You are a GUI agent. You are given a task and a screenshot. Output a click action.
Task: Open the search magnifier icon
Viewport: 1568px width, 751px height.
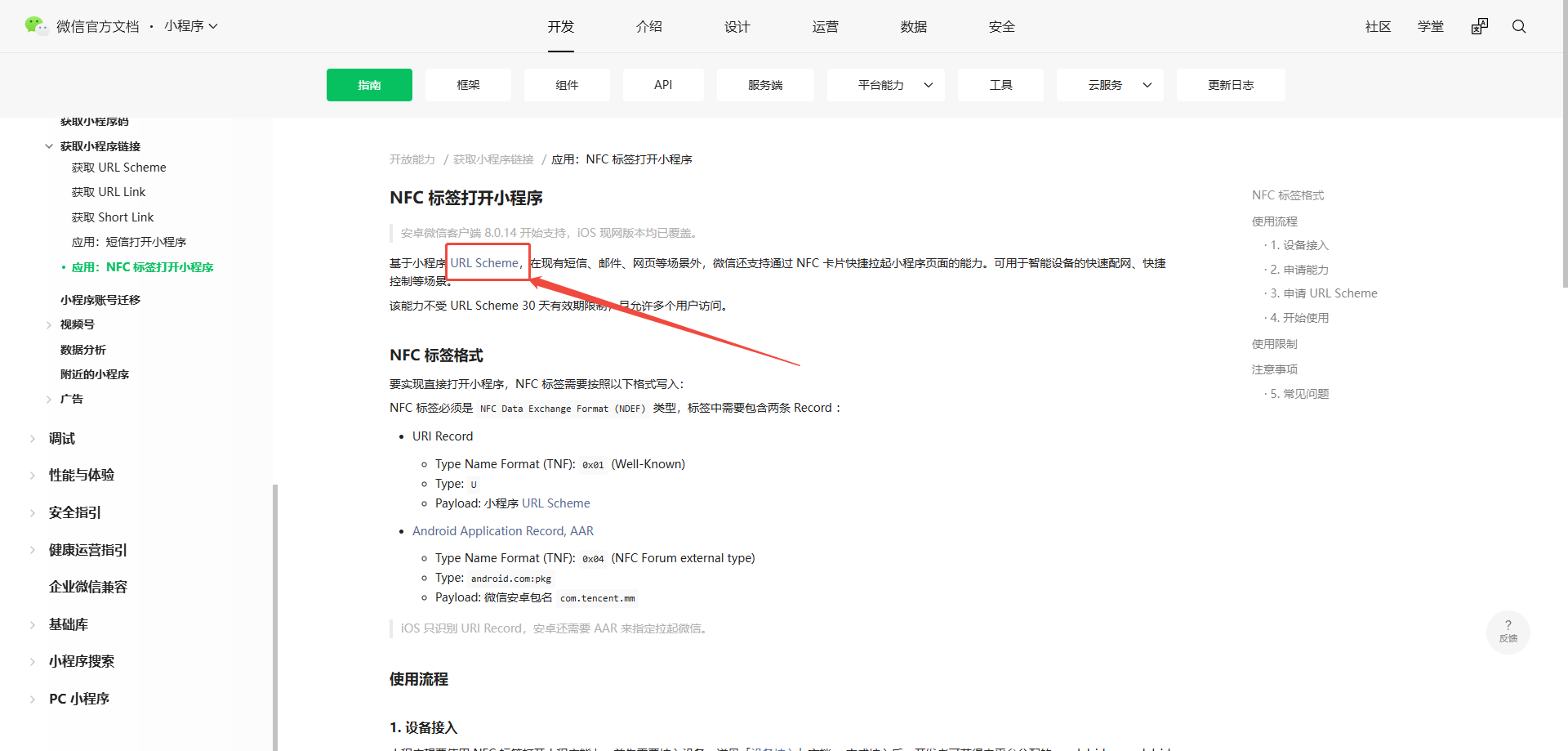pyautogui.click(x=1519, y=26)
